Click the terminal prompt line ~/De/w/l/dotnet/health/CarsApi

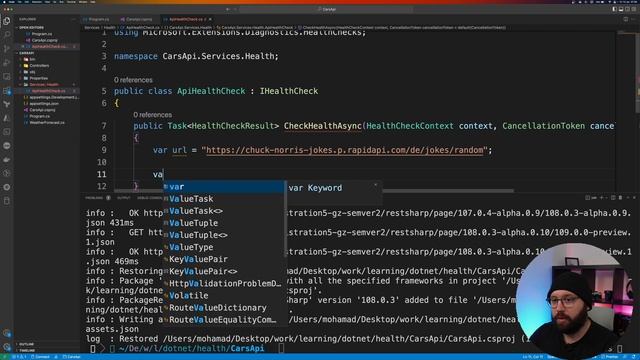191,349
